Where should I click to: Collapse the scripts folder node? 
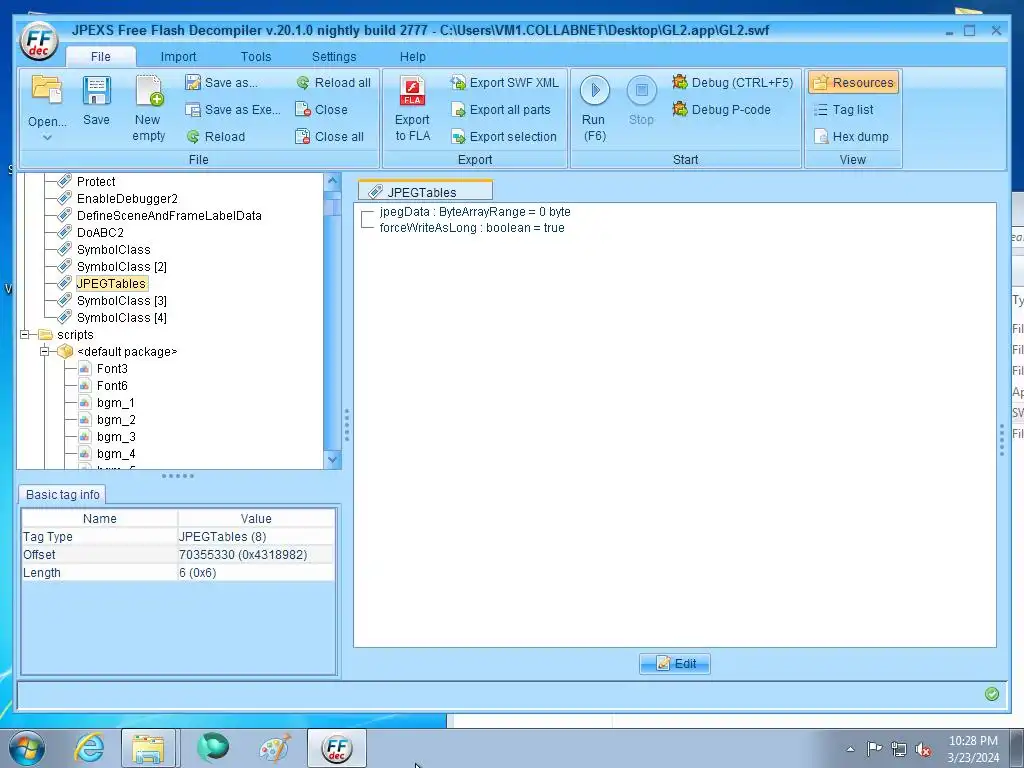pos(25,334)
